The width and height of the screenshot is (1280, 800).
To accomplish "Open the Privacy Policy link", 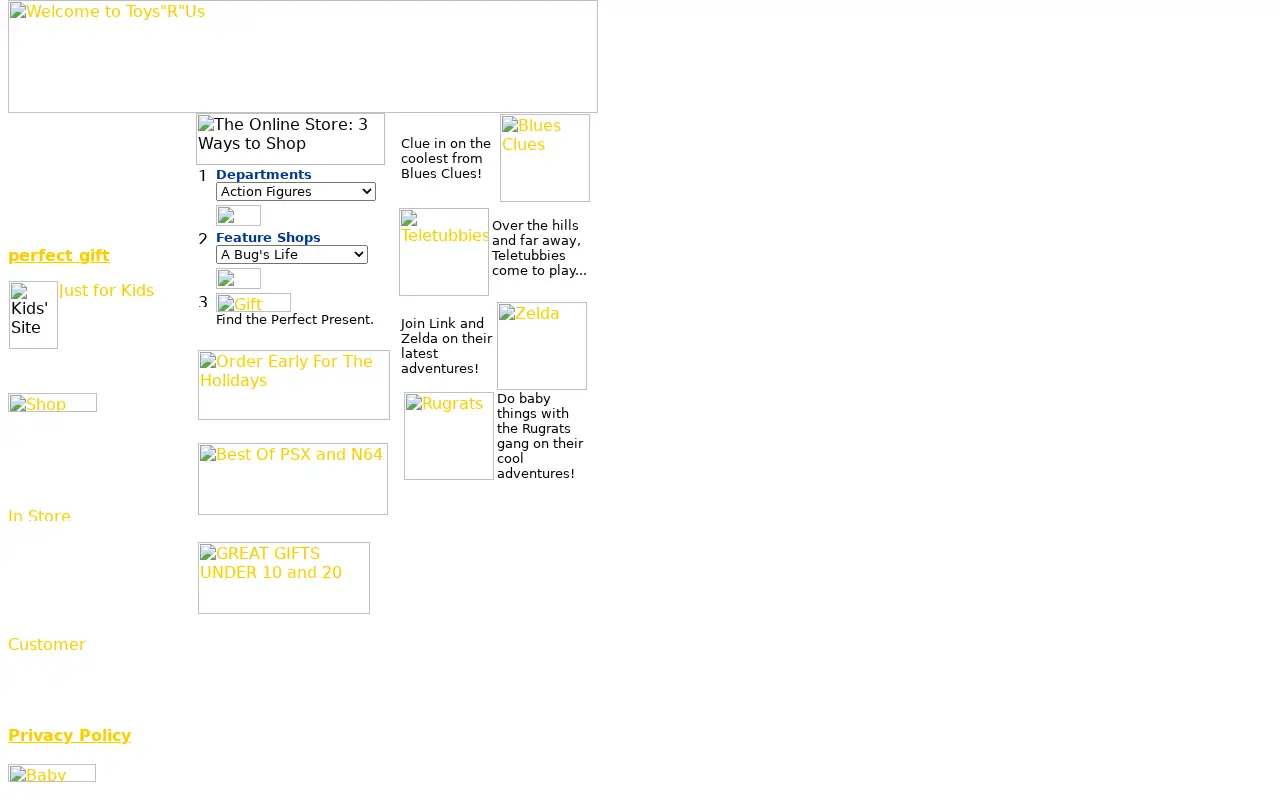I will click(x=69, y=735).
